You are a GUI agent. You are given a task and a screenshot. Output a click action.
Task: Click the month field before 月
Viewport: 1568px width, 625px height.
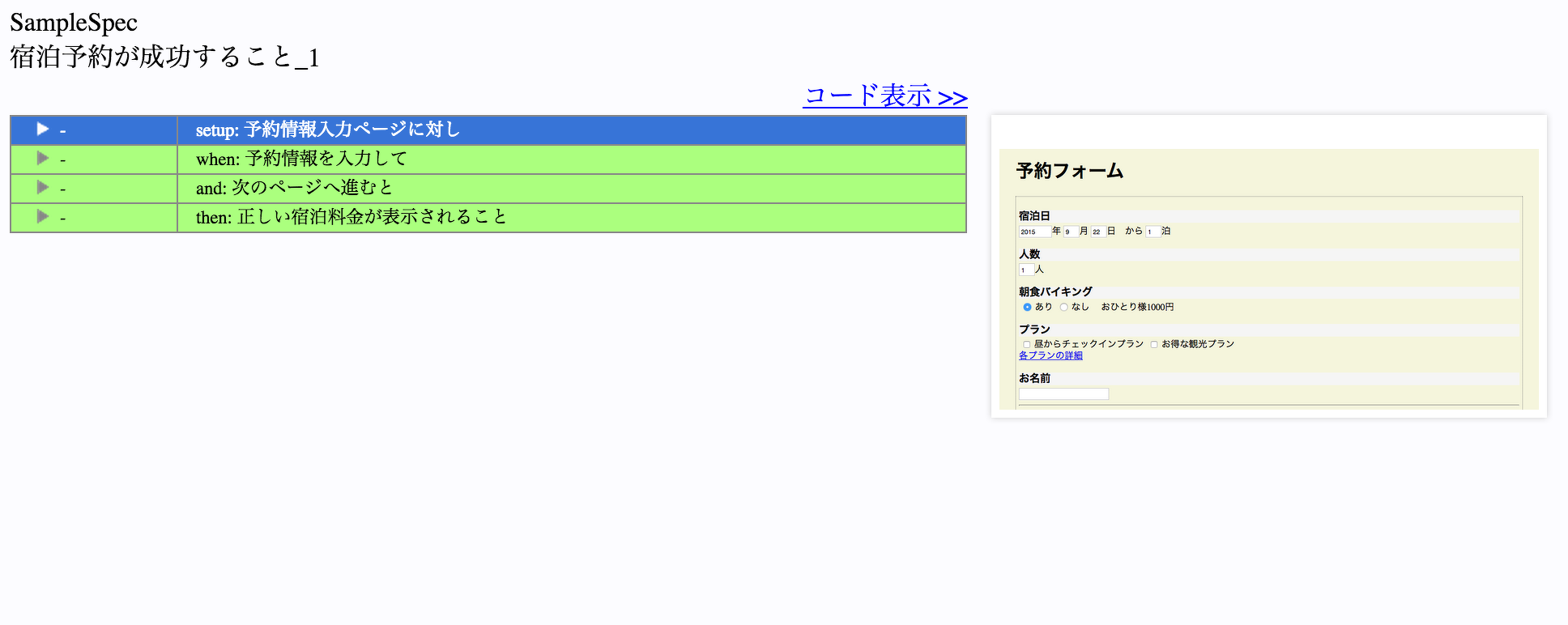click(1070, 232)
